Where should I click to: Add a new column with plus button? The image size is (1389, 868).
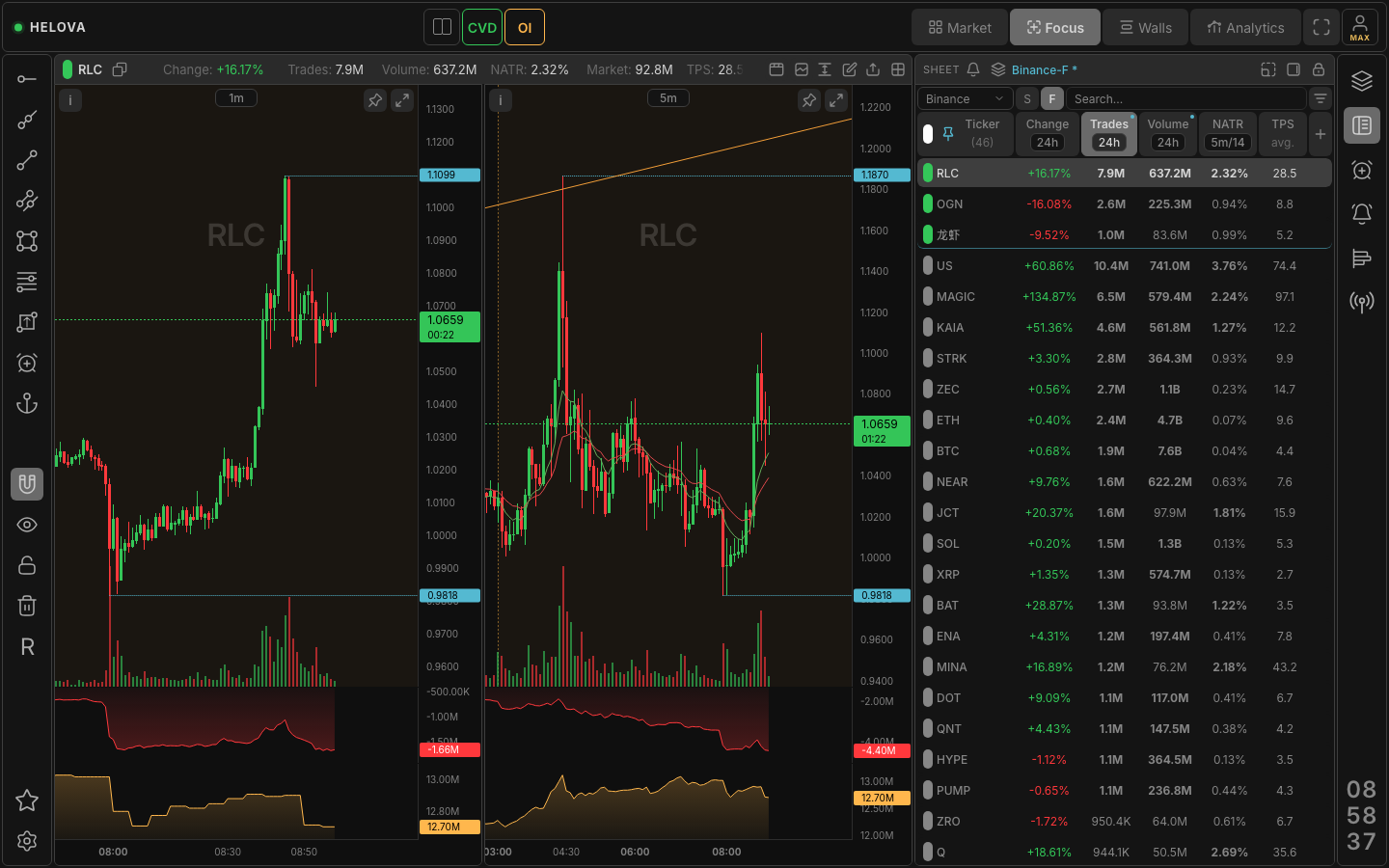(1321, 134)
